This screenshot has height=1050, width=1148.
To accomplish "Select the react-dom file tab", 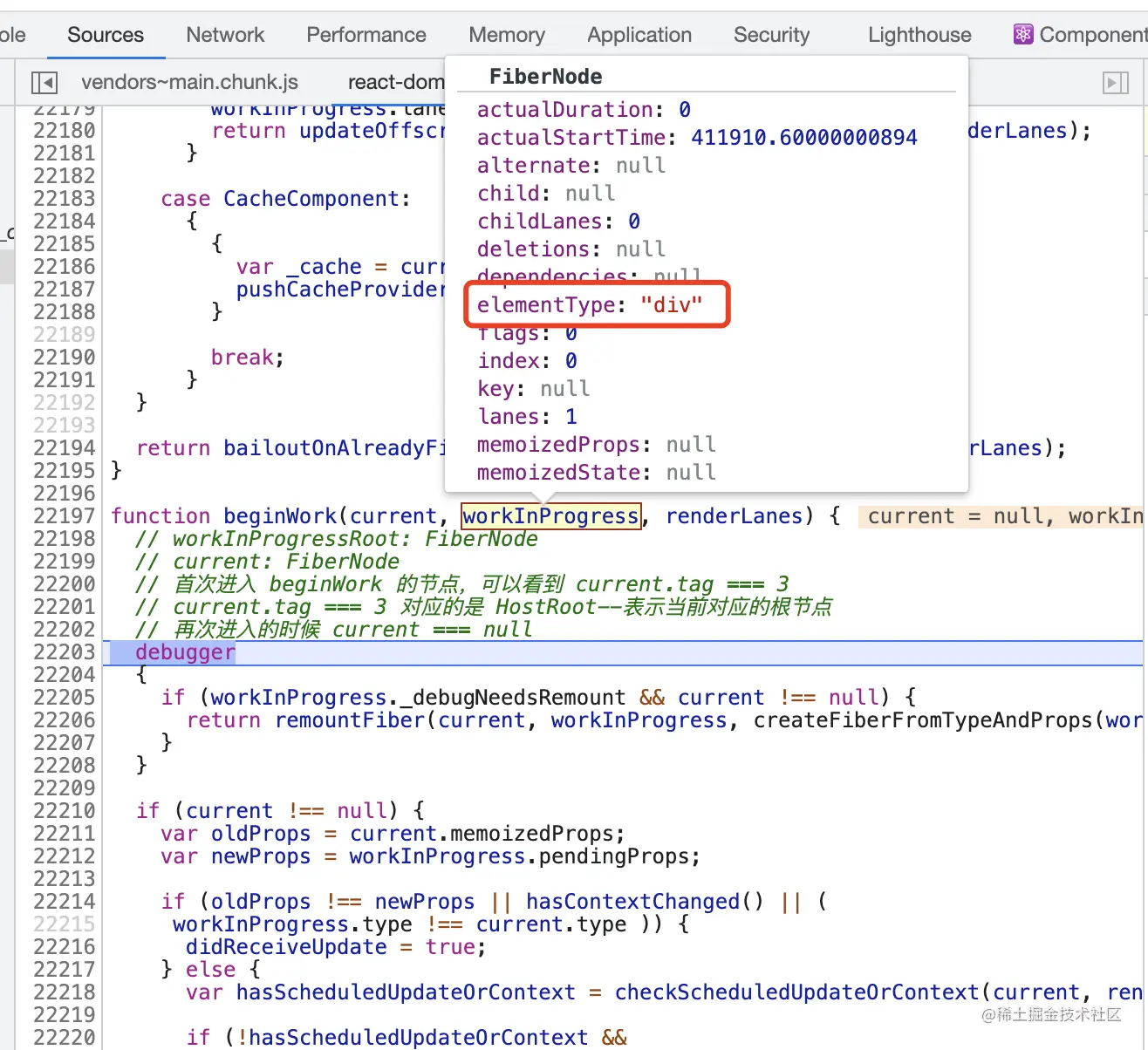I will point(396,82).
